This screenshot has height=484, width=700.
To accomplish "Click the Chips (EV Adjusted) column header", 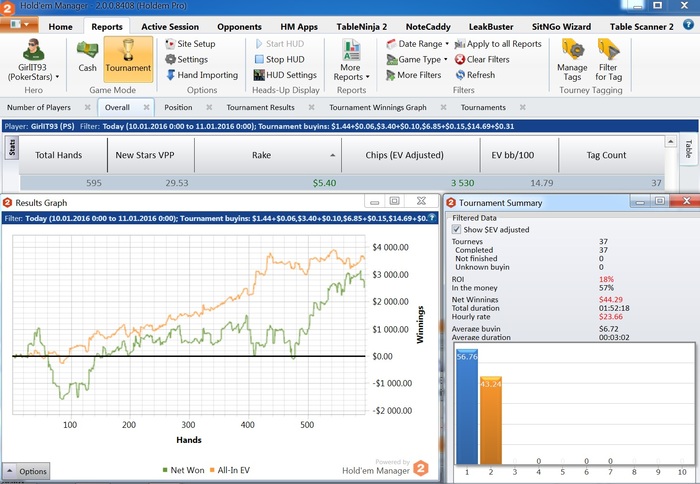I will pos(411,155).
